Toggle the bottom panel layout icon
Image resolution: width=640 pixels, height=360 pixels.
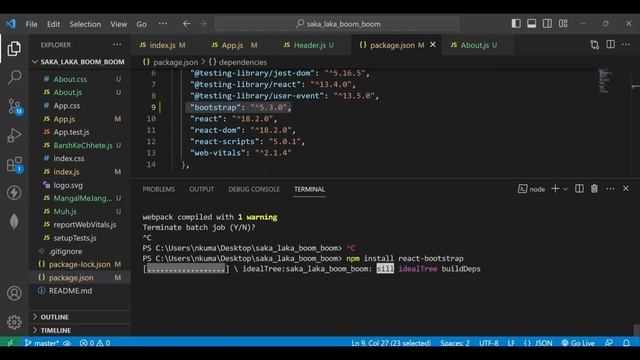coord(531,24)
